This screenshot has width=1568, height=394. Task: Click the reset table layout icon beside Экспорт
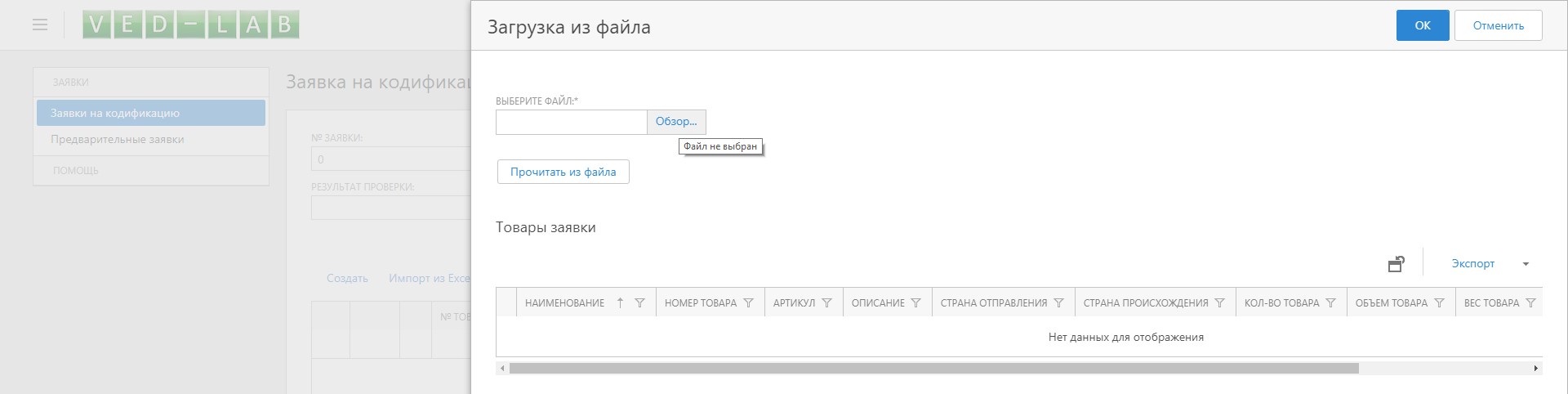pos(1396,264)
